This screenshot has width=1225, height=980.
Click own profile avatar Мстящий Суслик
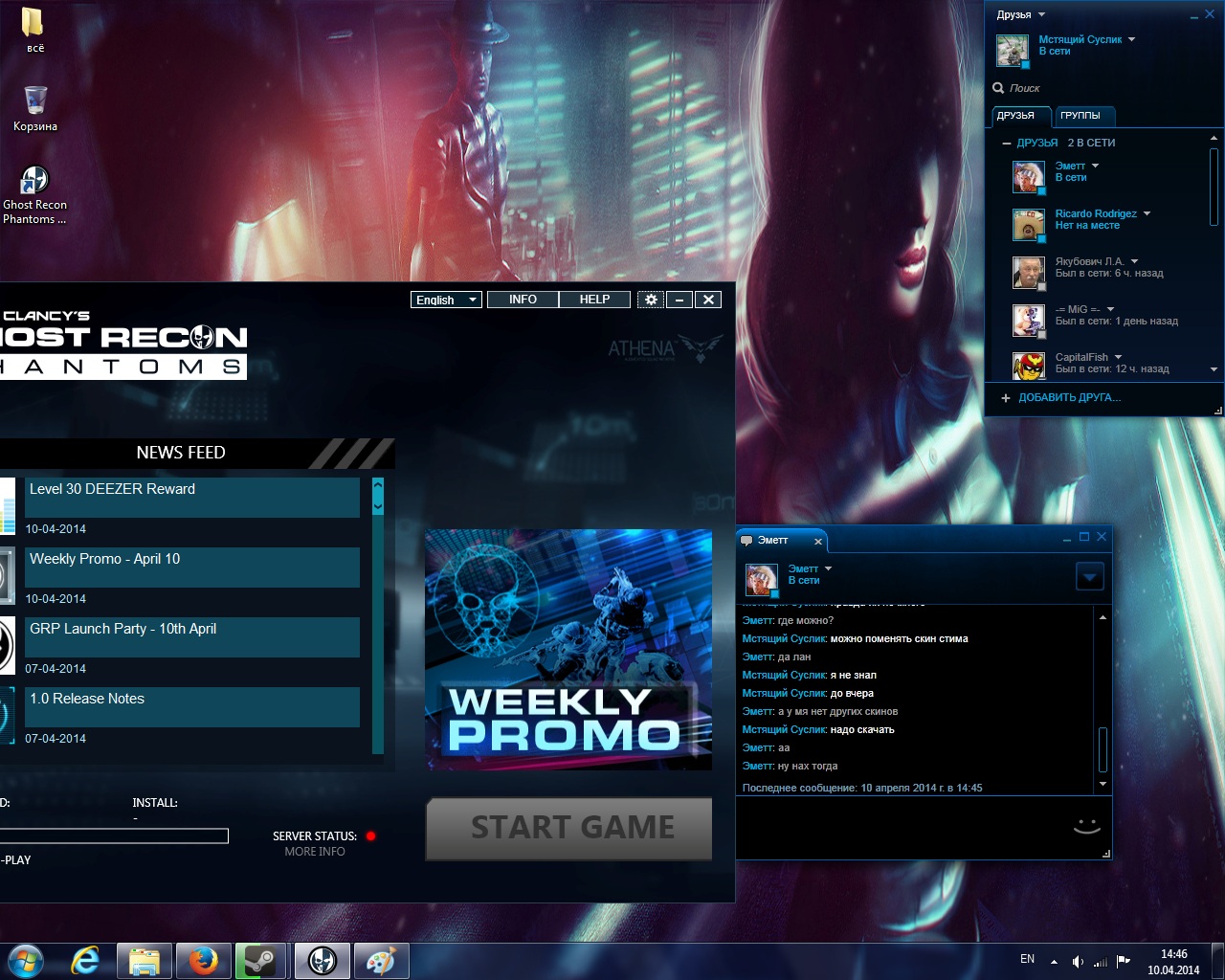(1013, 50)
